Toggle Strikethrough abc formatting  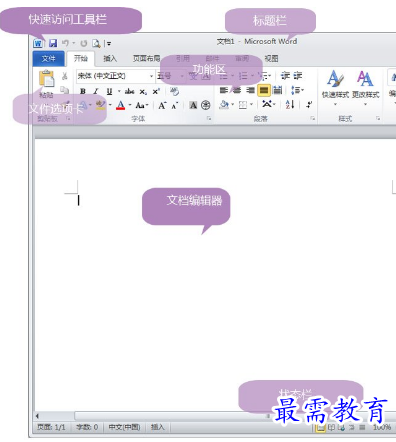[129, 91]
